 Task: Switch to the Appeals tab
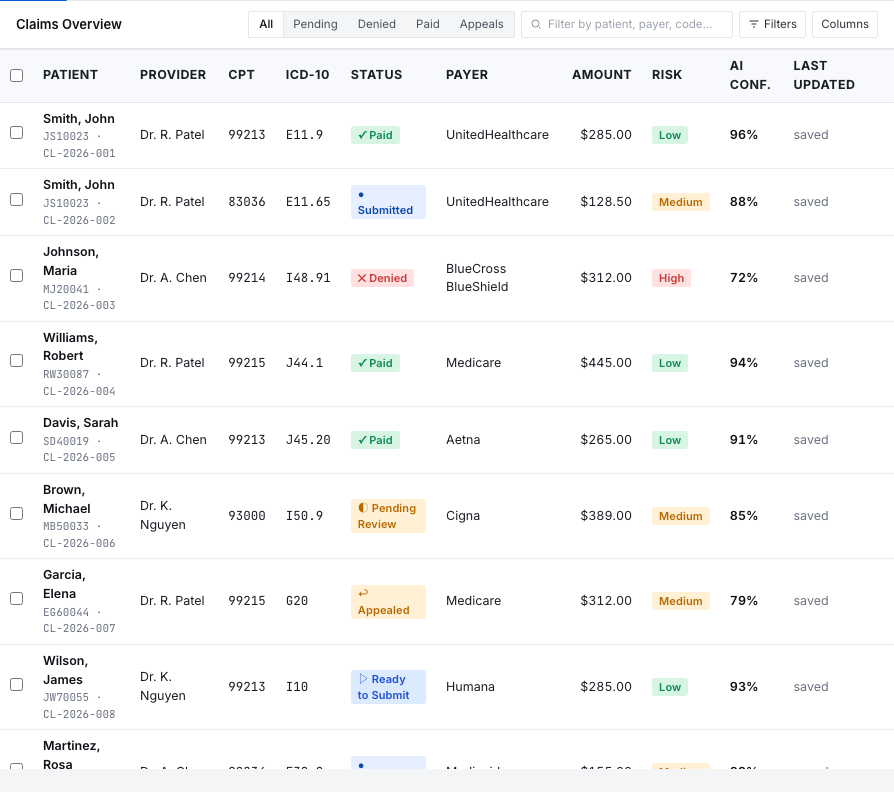pyautogui.click(x=481, y=25)
